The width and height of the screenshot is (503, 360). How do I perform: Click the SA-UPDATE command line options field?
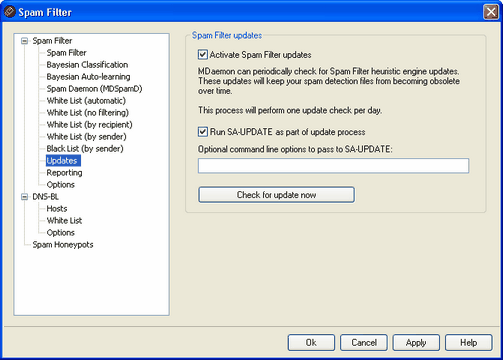coord(333,166)
